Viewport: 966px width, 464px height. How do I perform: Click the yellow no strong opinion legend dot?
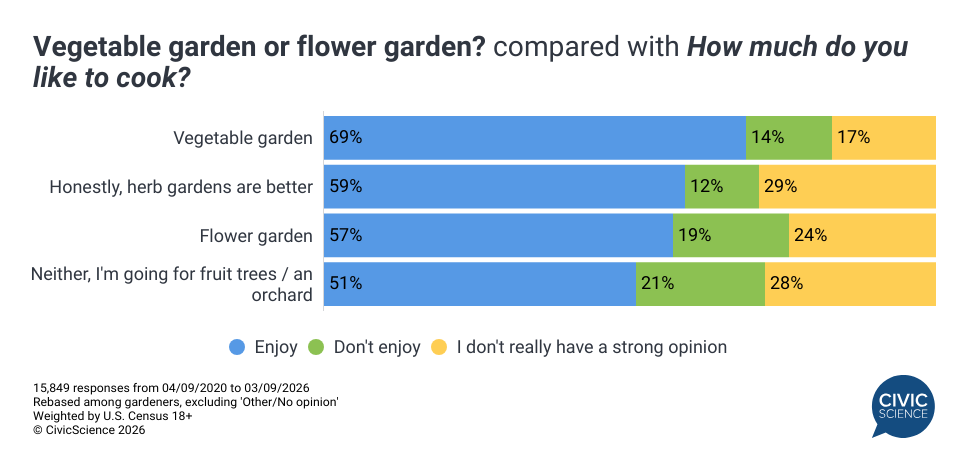point(438,347)
